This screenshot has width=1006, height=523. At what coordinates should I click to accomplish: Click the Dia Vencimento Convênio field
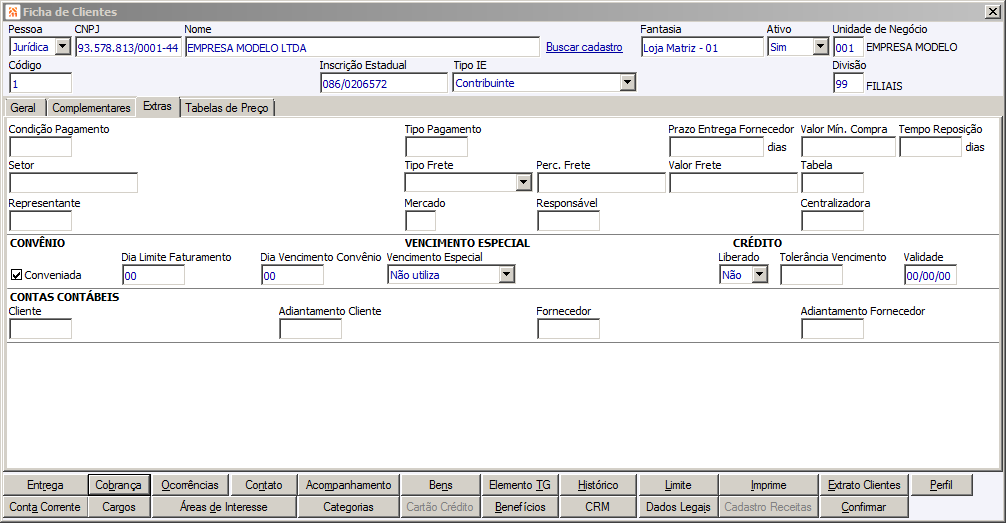coord(293,275)
